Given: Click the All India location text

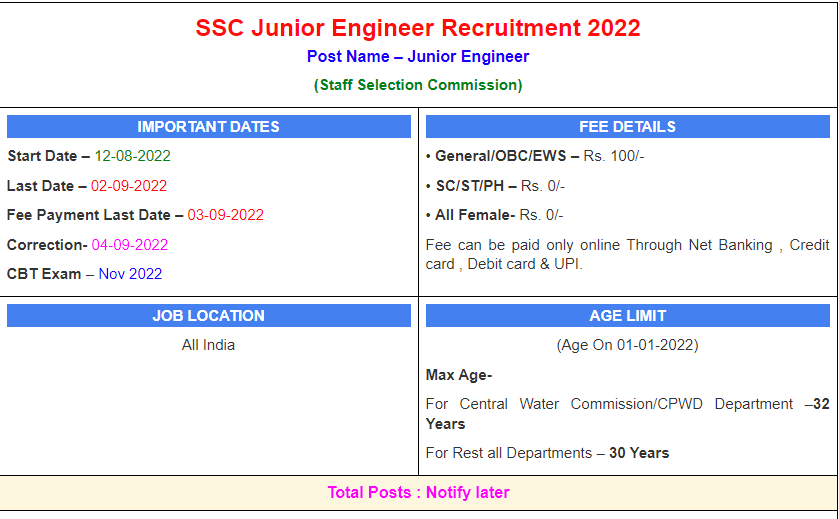Looking at the screenshot, I should tap(208, 345).
